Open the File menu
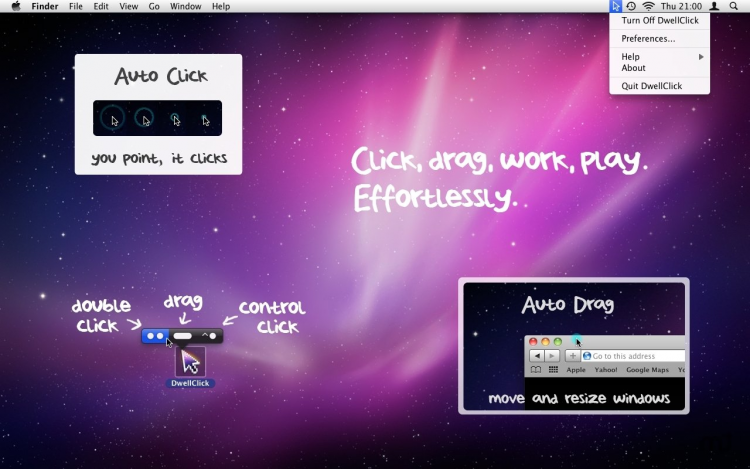The image size is (750, 469). (x=76, y=6)
